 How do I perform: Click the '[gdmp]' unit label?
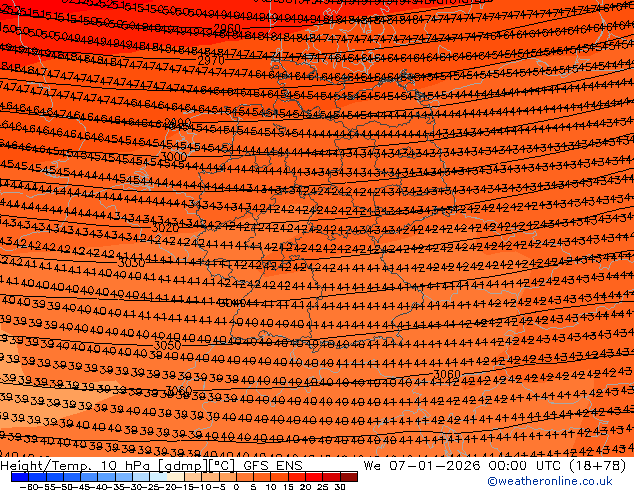click(x=184, y=466)
